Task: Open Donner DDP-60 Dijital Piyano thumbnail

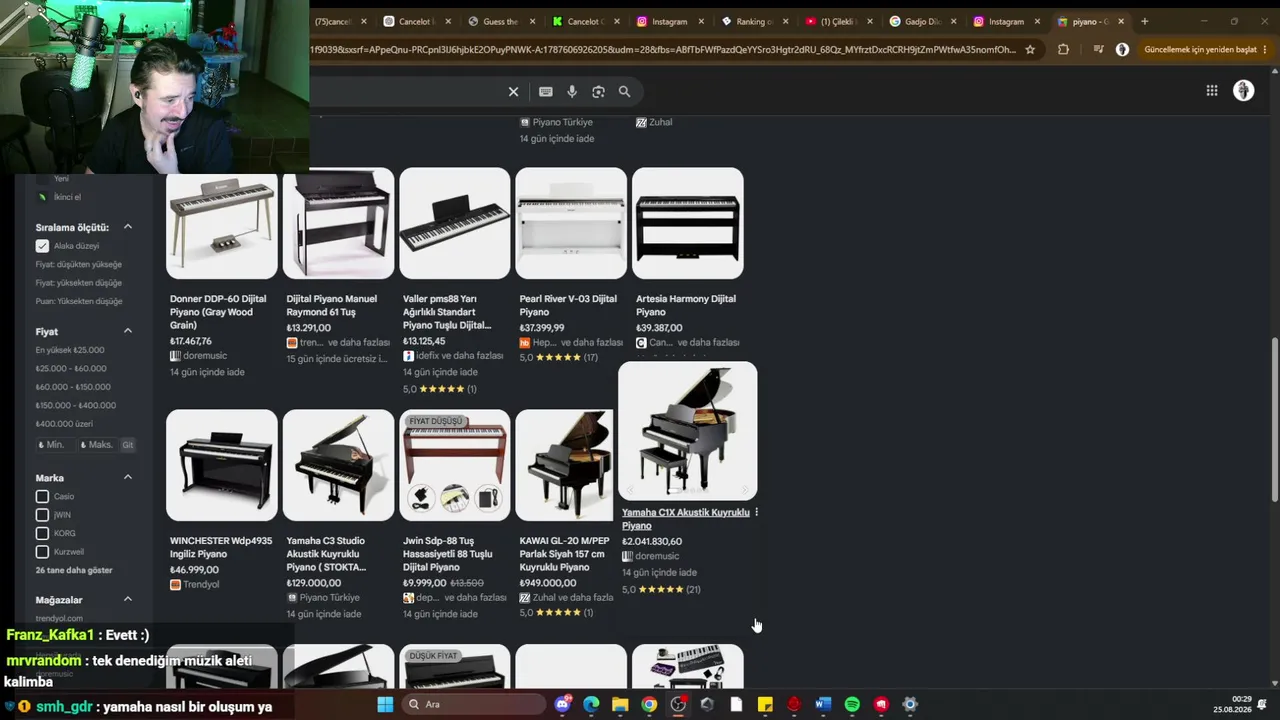Action: tap(222, 223)
